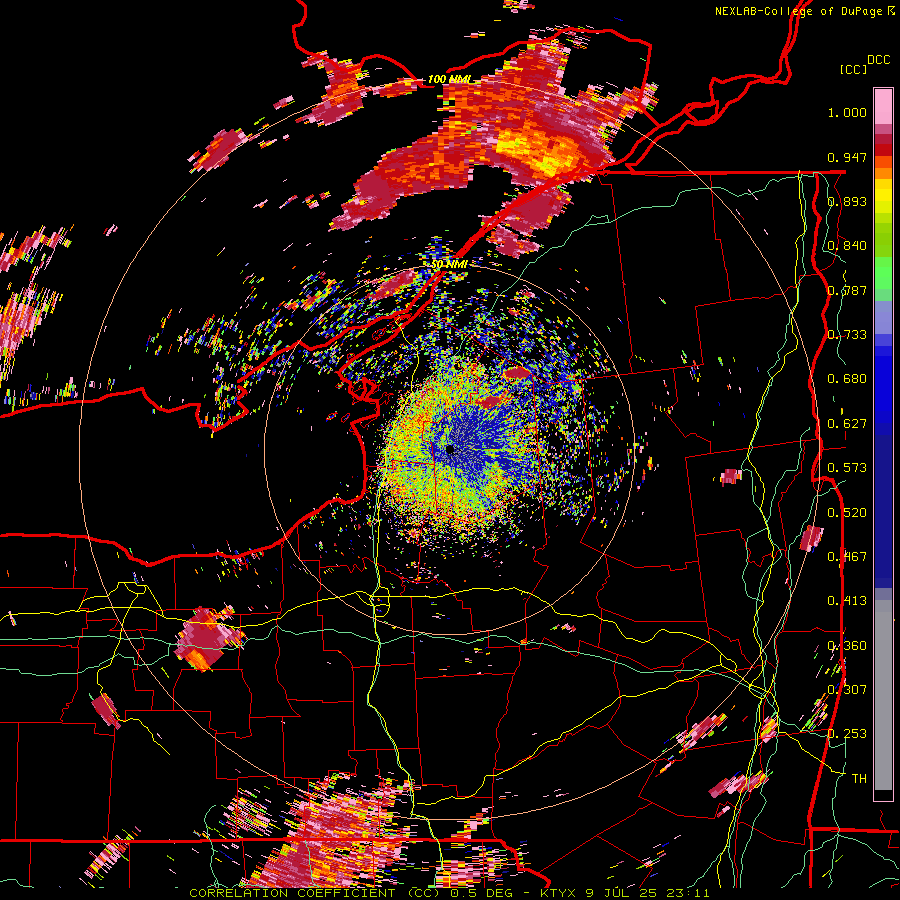Click the TH threshold label on the color scale
Image resolution: width=900 pixels, height=900 pixels.
point(859,779)
